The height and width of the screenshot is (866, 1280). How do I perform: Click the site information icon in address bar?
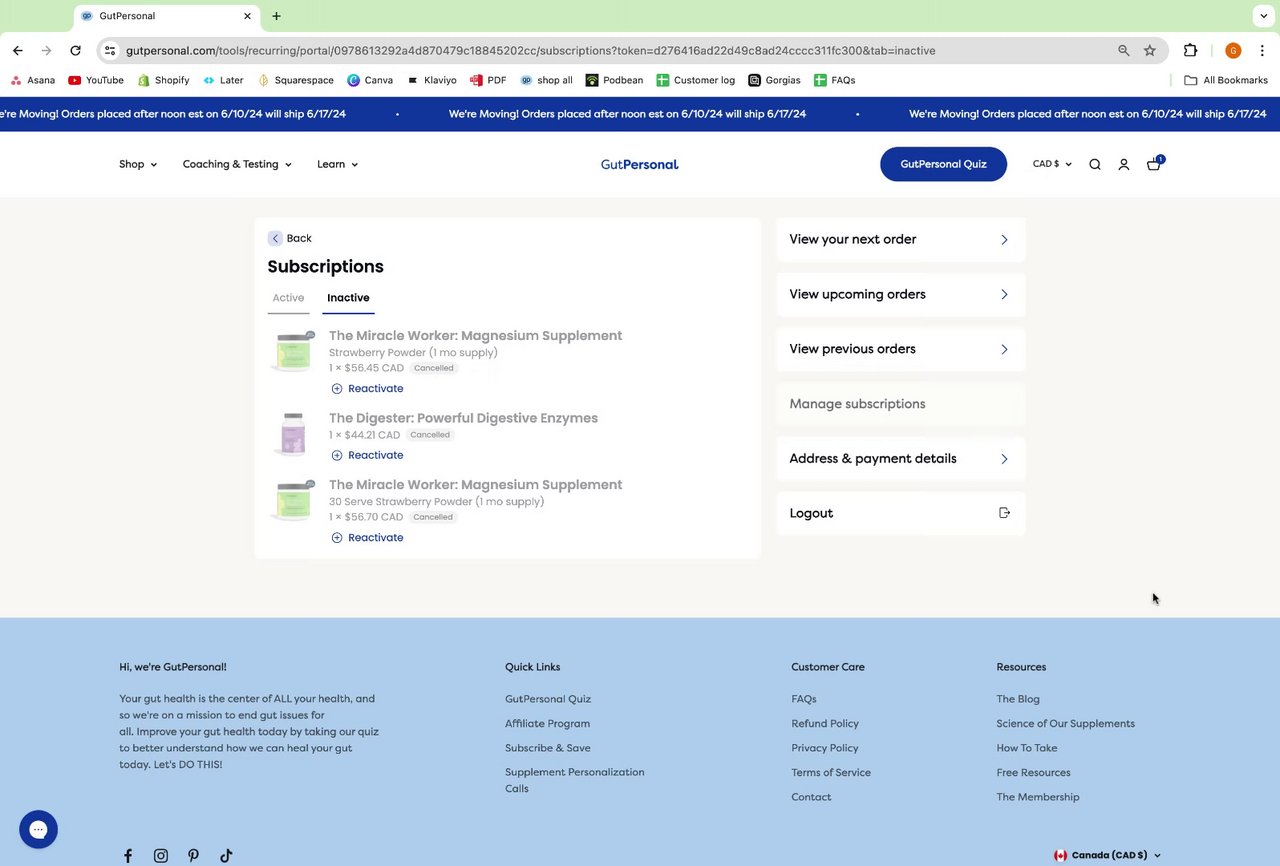tap(110, 50)
